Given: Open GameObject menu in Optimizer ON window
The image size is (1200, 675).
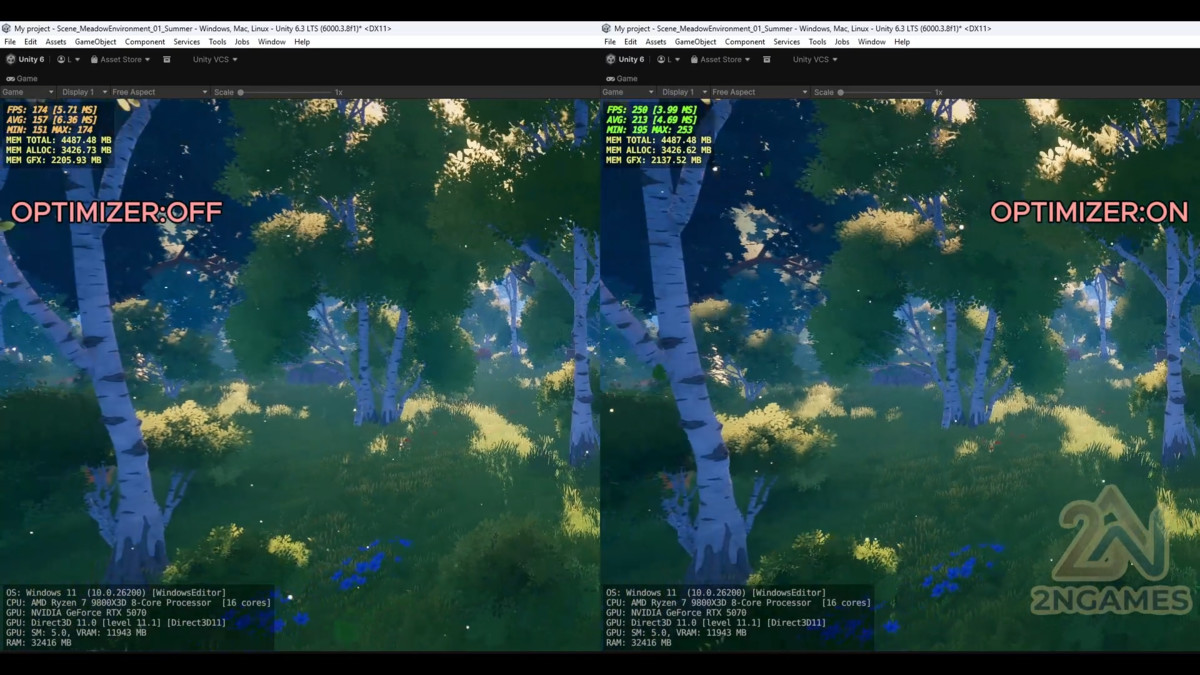Looking at the screenshot, I should (695, 42).
